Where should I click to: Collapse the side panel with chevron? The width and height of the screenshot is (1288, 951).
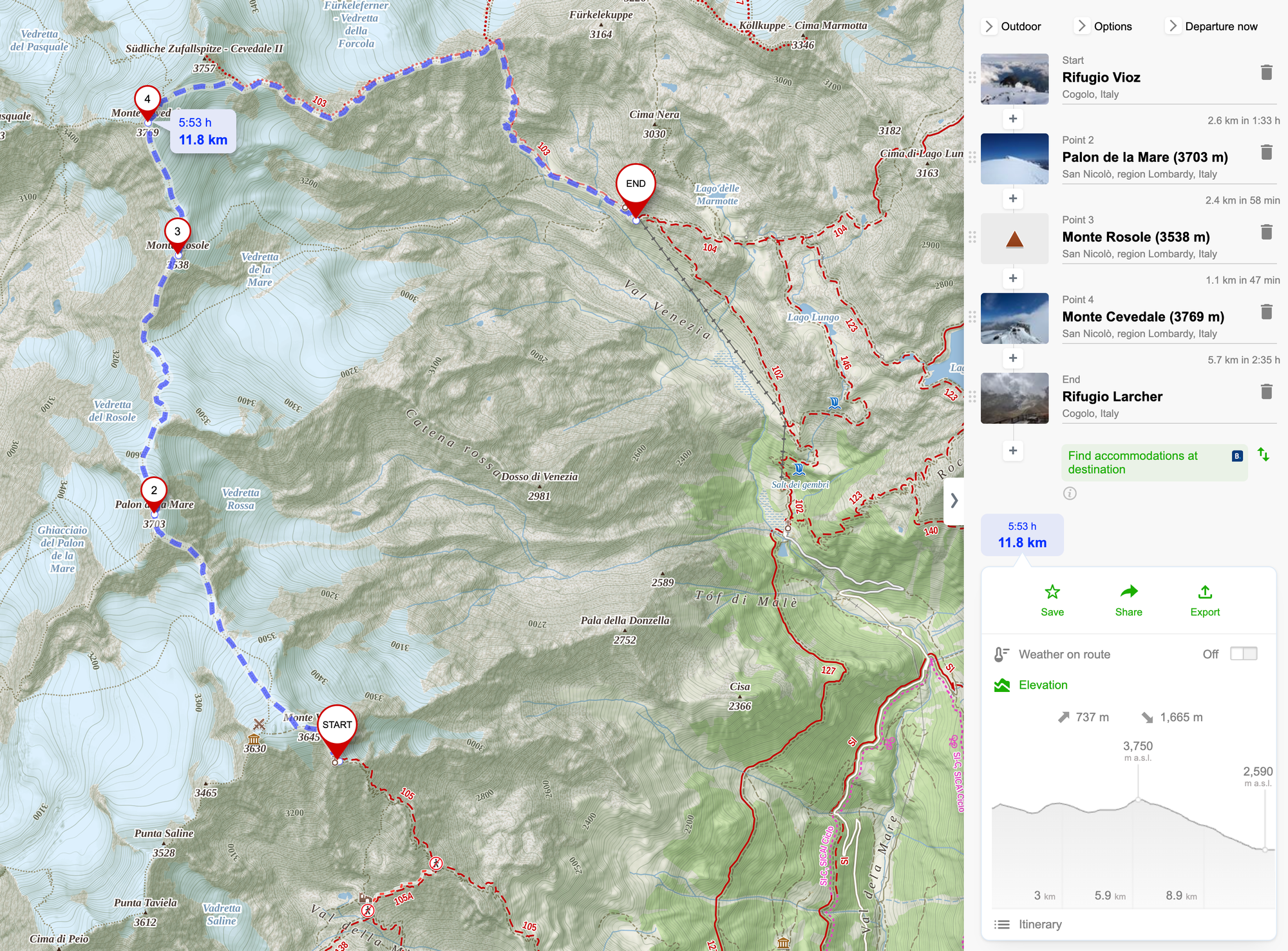(x=954, y=501)
